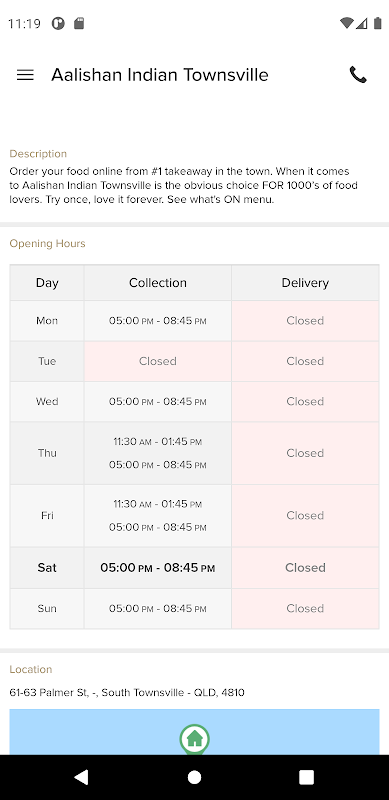Image resolution: width=389 pixels, height=800 pixels.
Task: Tap the Android home circle button
Action: tap(194, 777)
